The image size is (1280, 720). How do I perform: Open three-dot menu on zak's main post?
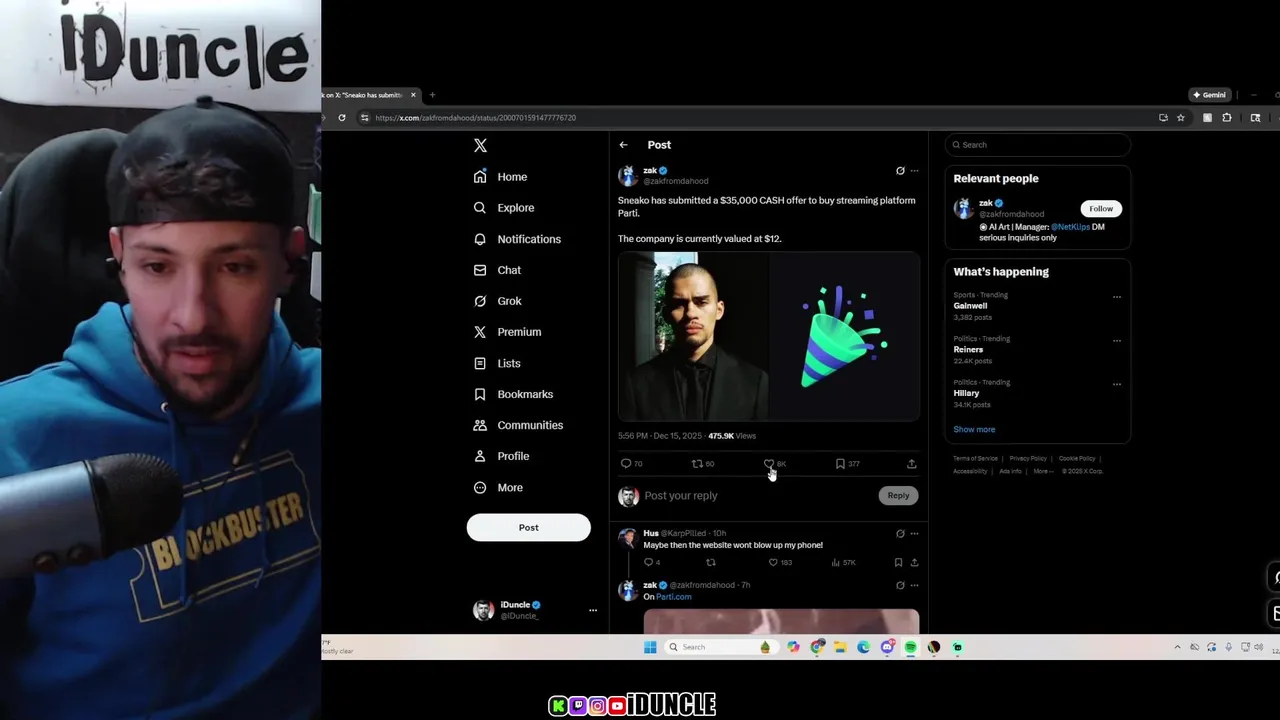click(x=914, y=171)
